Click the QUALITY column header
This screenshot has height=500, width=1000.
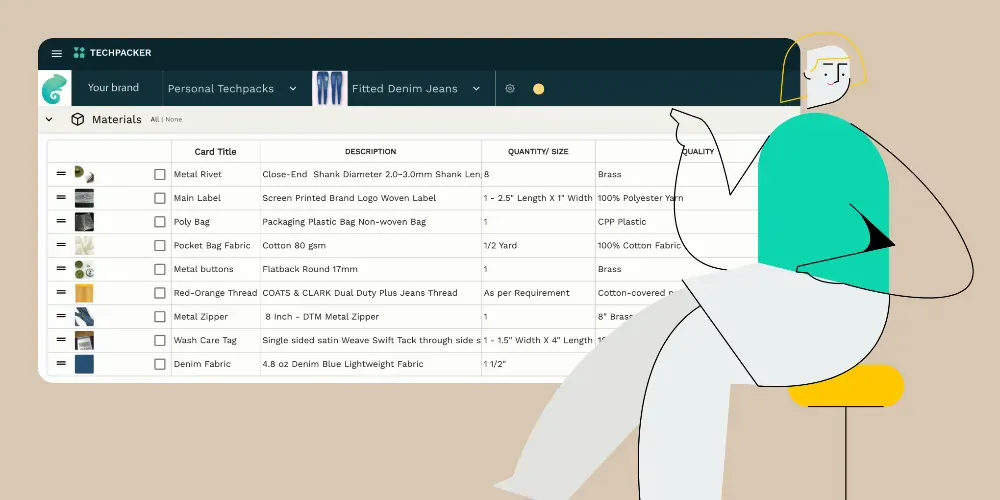698,152
